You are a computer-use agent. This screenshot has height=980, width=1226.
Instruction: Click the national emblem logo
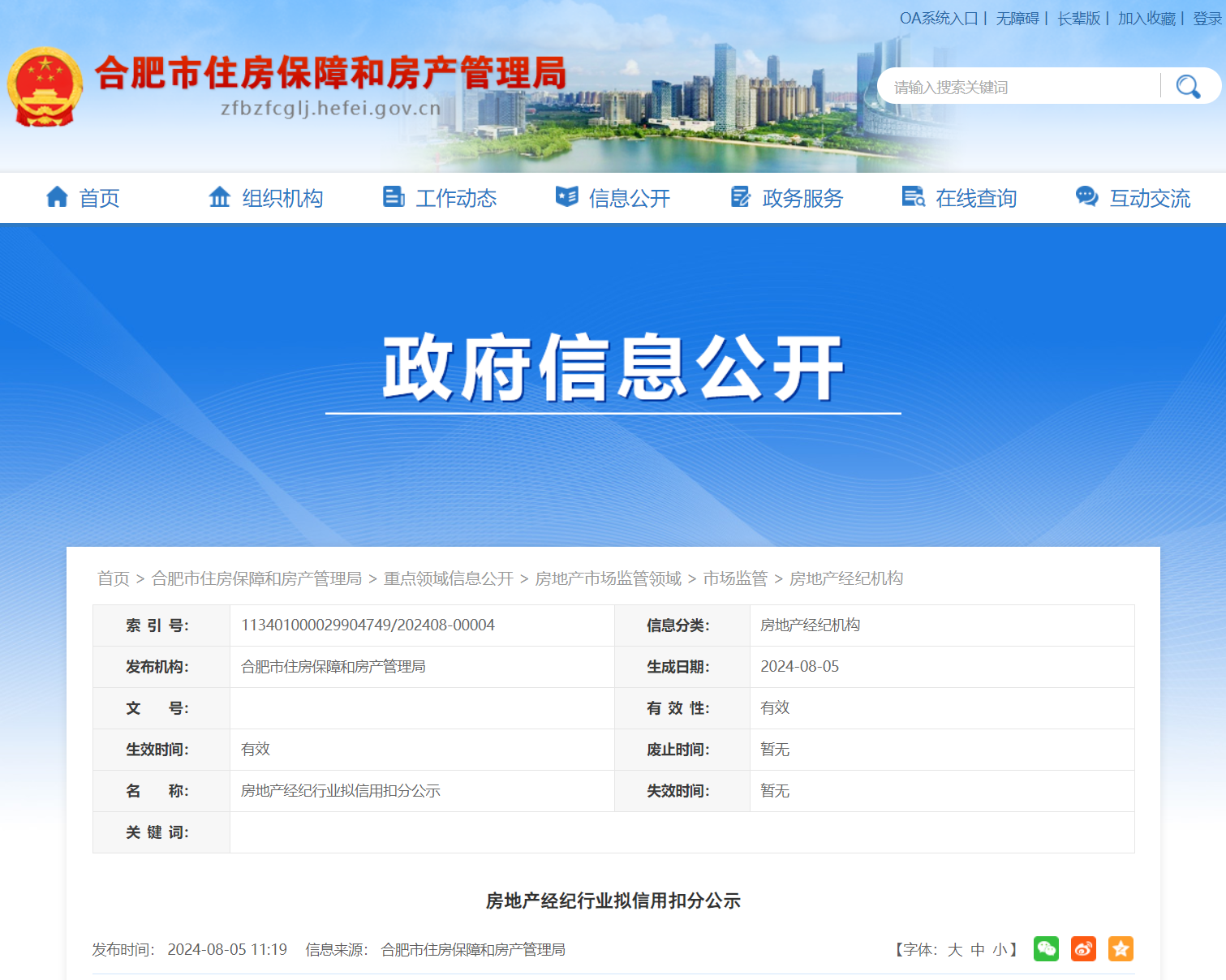point(45,87)
